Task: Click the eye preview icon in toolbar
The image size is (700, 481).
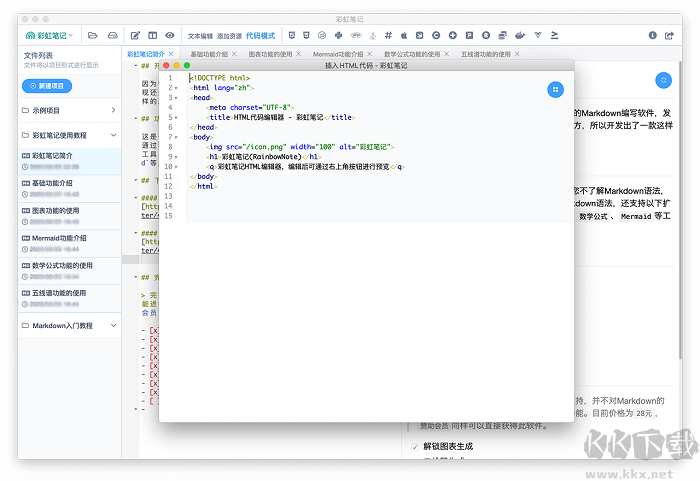Action: 170,35
